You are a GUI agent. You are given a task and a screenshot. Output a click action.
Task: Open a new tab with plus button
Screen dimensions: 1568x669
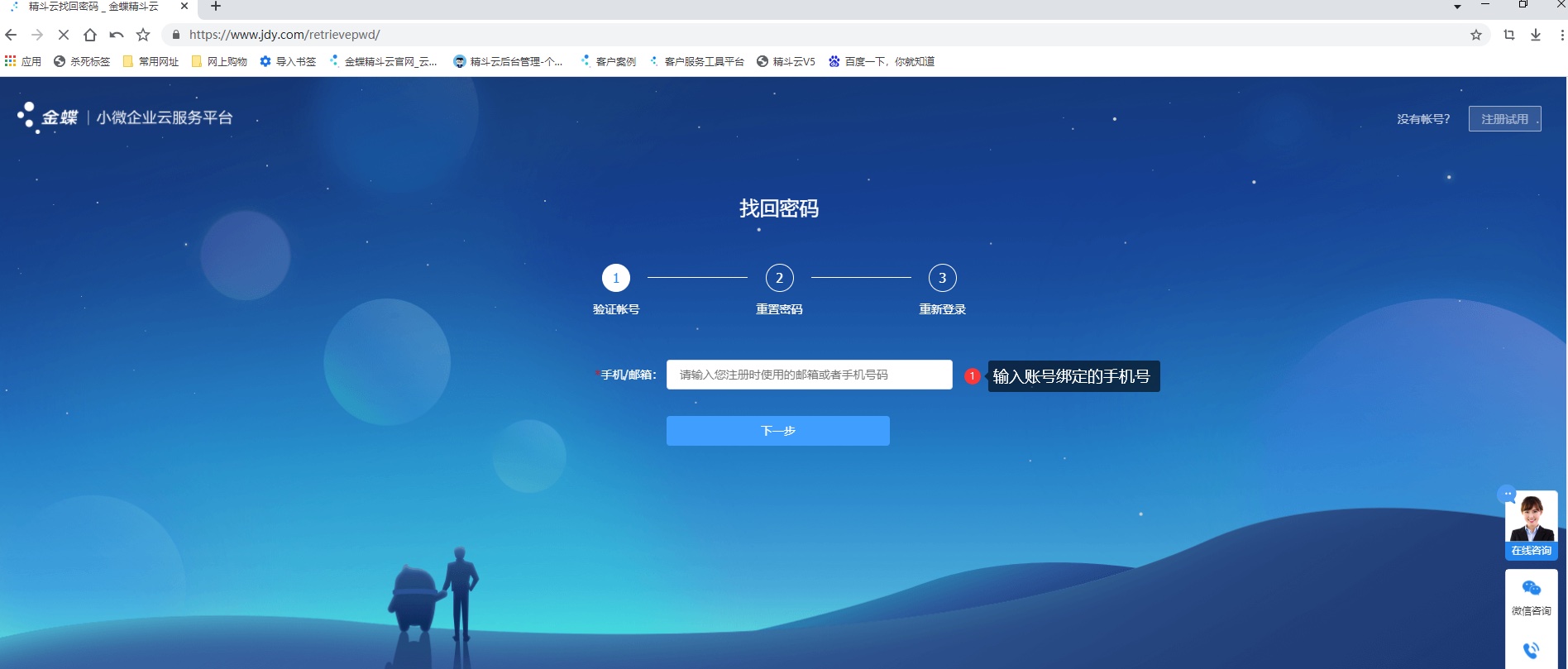(x=216, y=7)
